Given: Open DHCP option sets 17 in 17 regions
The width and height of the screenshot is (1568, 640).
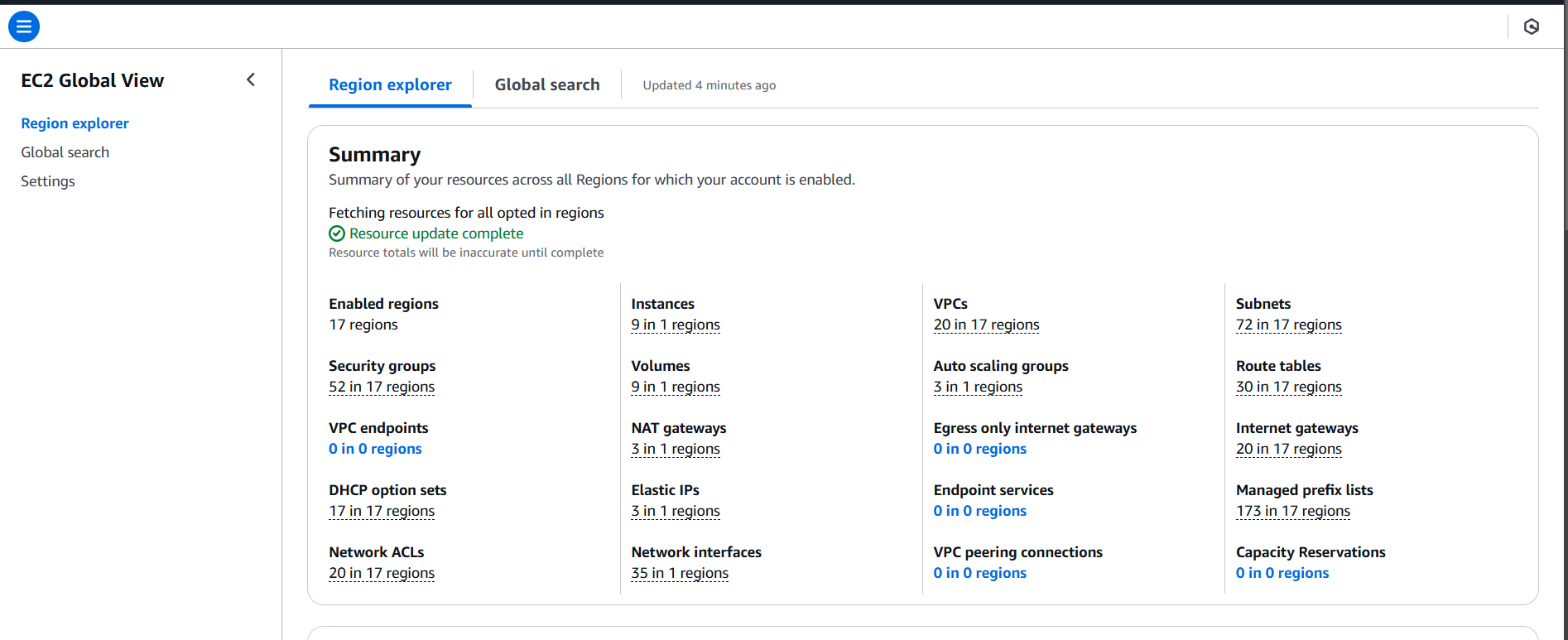Looking at the screenshot, I should click(382, 511).
